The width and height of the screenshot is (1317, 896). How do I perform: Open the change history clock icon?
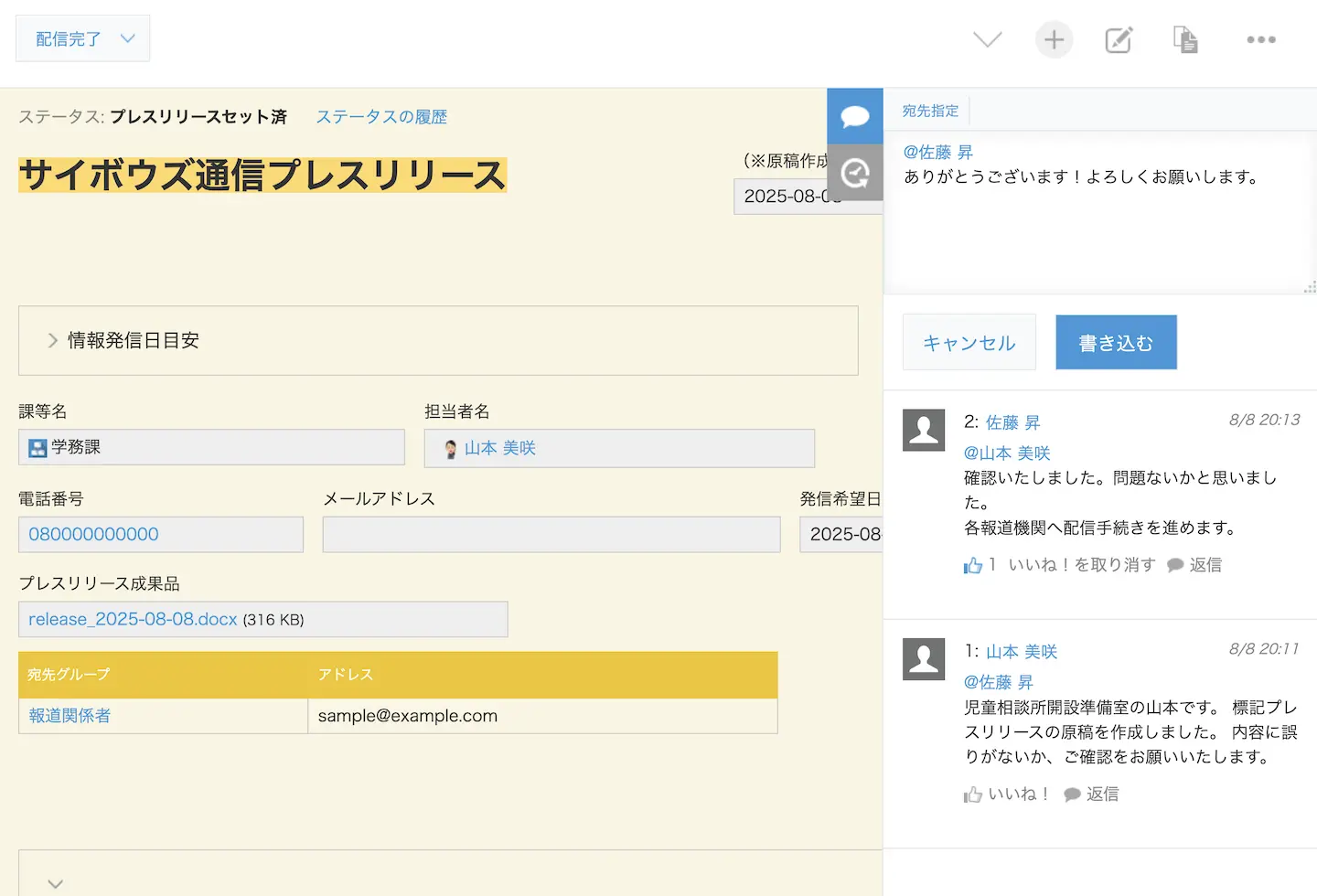pos(854,173)
